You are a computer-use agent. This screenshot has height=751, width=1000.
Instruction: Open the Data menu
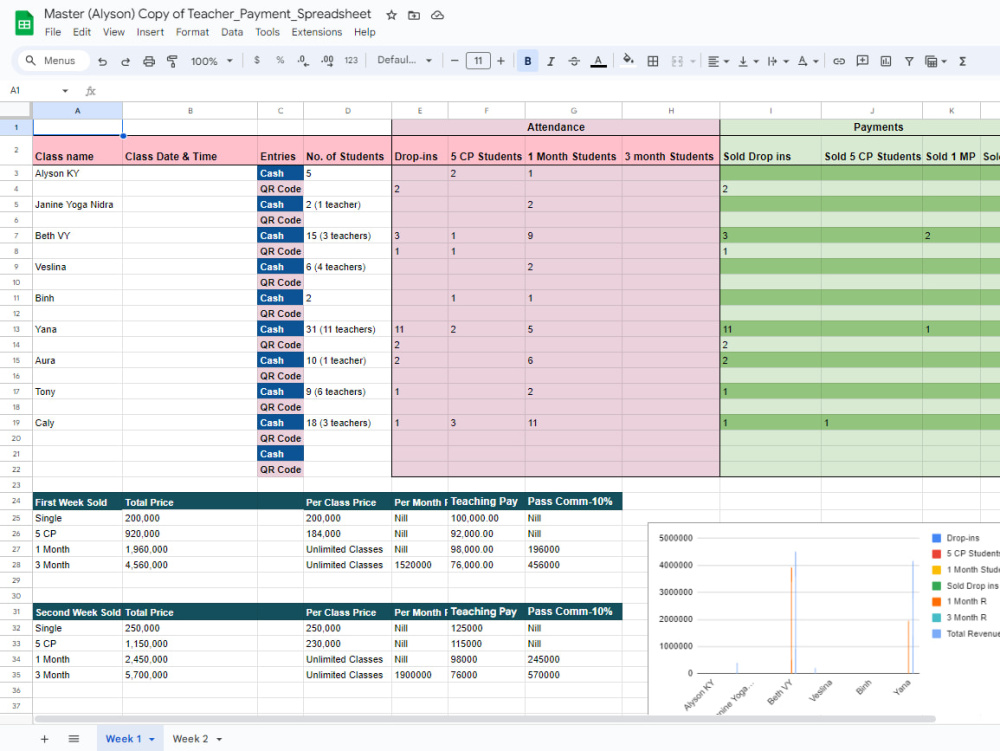(232, 32)
